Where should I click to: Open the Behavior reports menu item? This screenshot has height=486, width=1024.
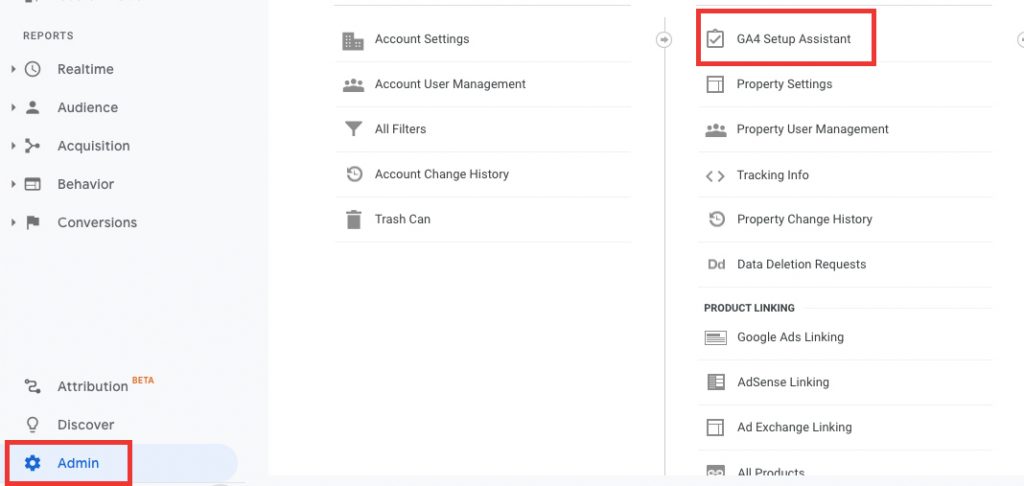tap(86, 184)
